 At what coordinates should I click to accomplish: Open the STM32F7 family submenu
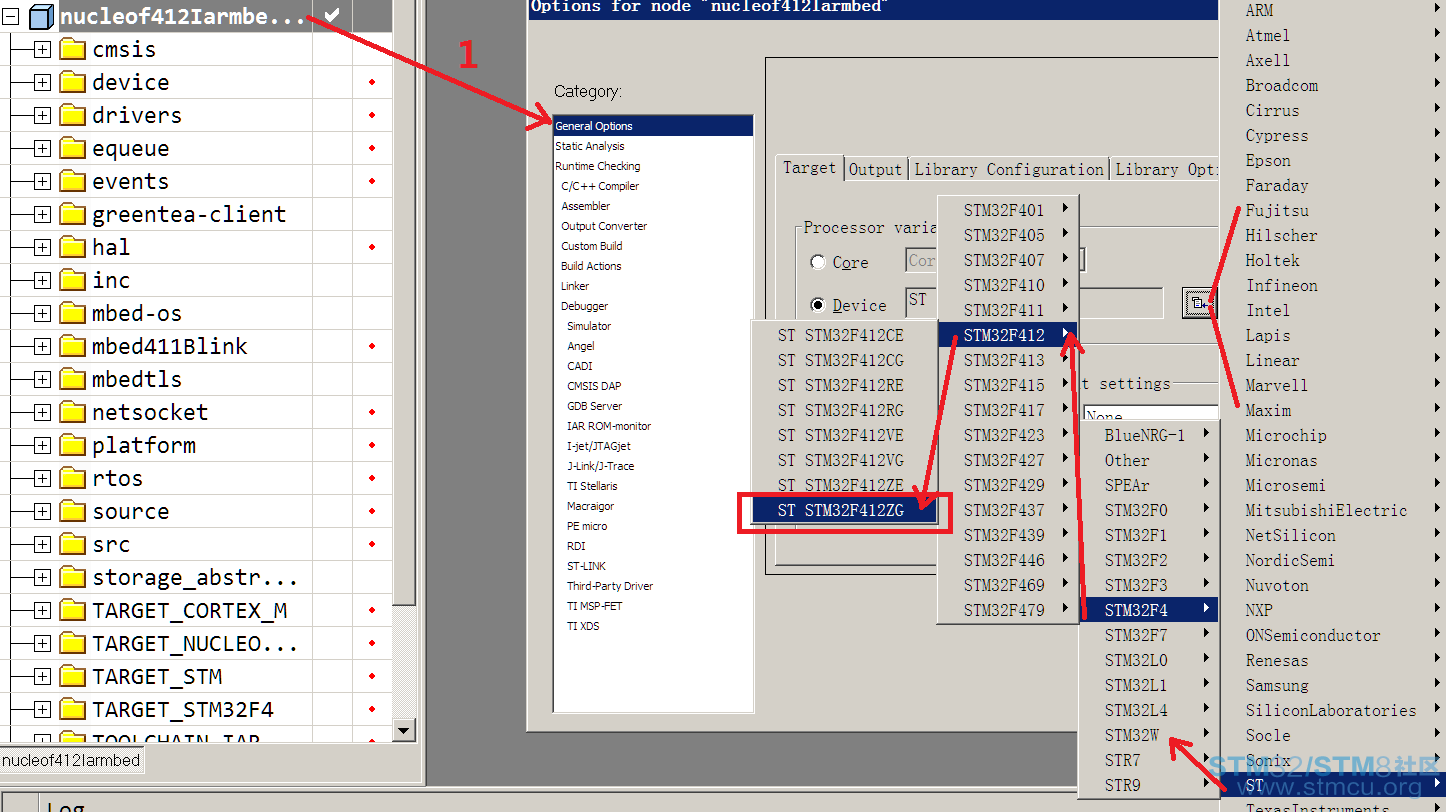(1148, 635)
